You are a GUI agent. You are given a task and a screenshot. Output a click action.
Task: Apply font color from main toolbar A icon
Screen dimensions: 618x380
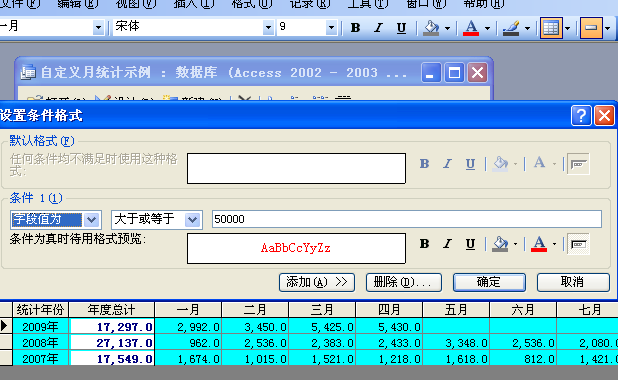pos(471,28)
